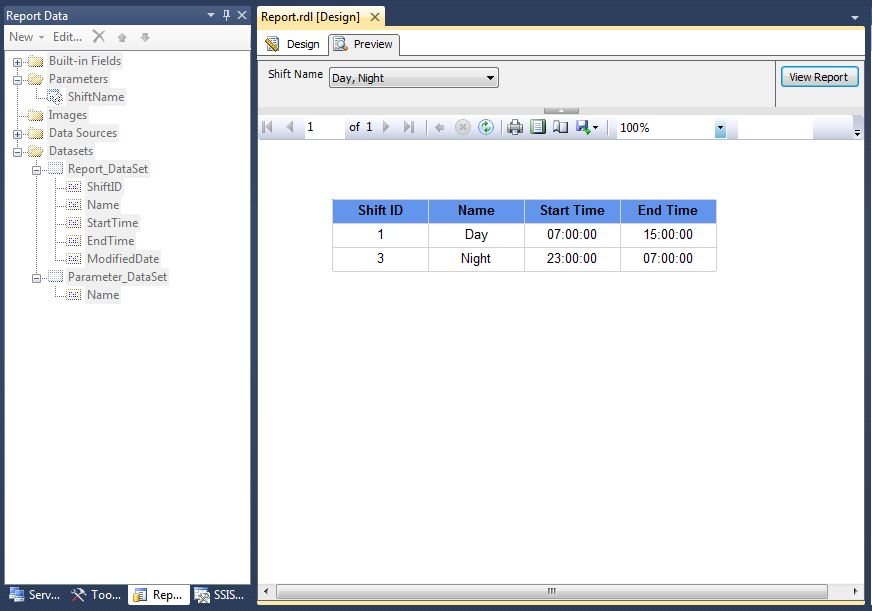Open the export save dropdown
Screen dimensions: 872x611
click(x=587, y=127)
